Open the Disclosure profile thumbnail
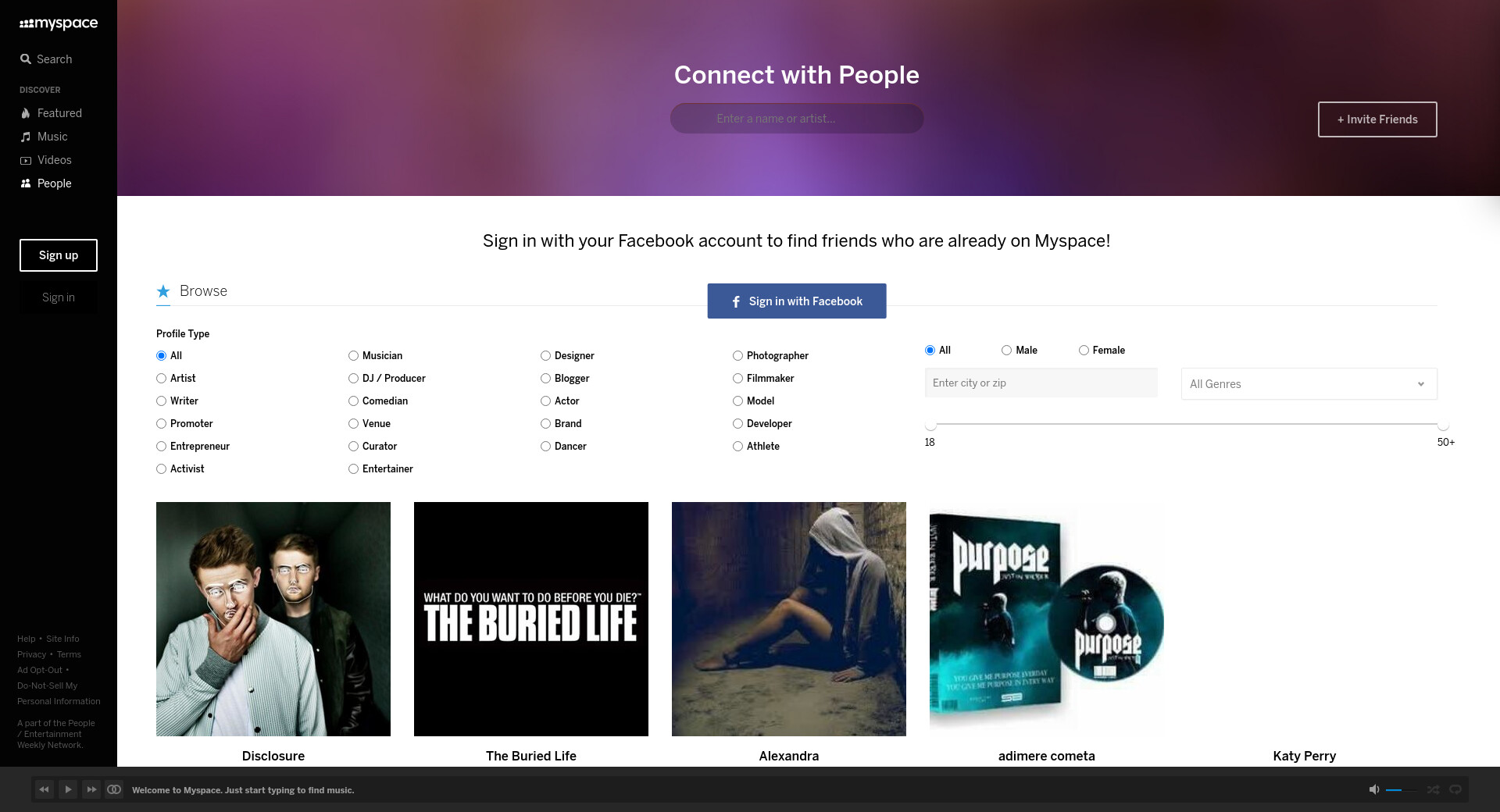 (x=273, y=618)
